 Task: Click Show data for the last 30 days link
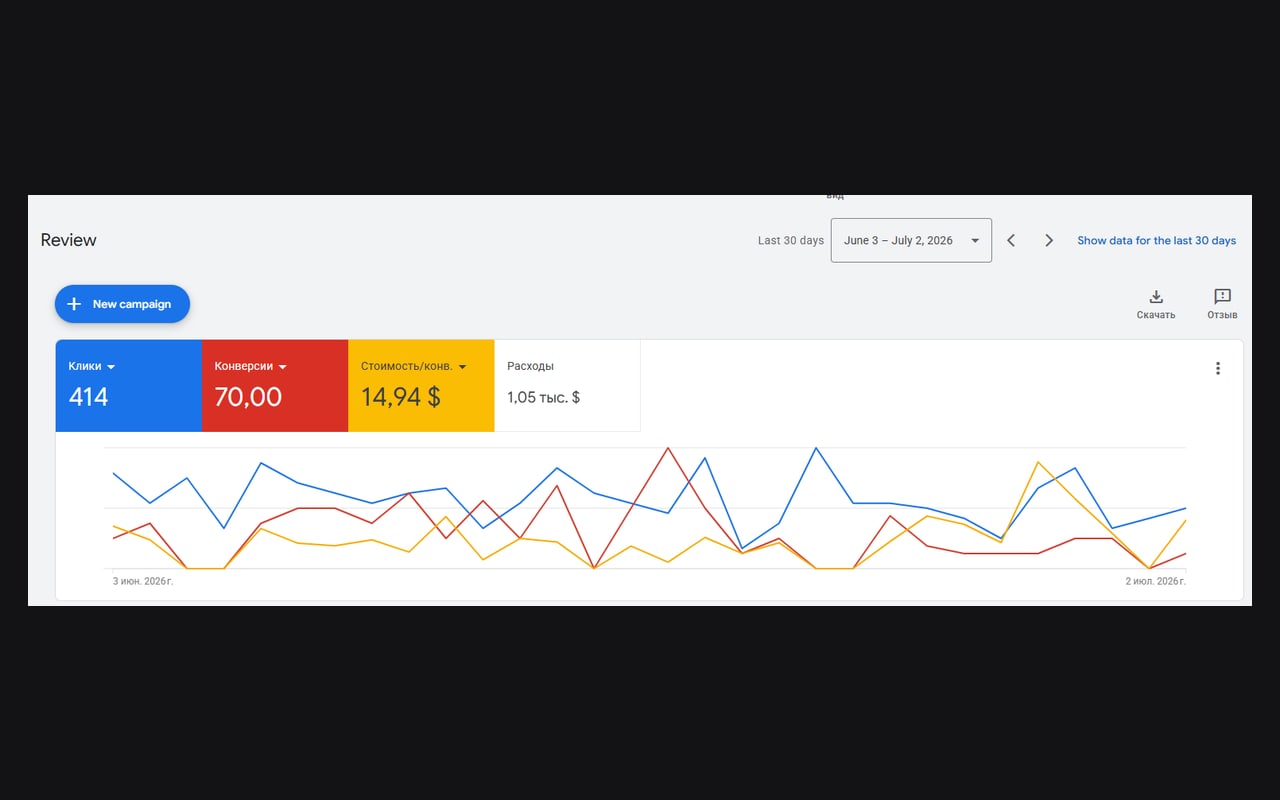click(1156, 240)
